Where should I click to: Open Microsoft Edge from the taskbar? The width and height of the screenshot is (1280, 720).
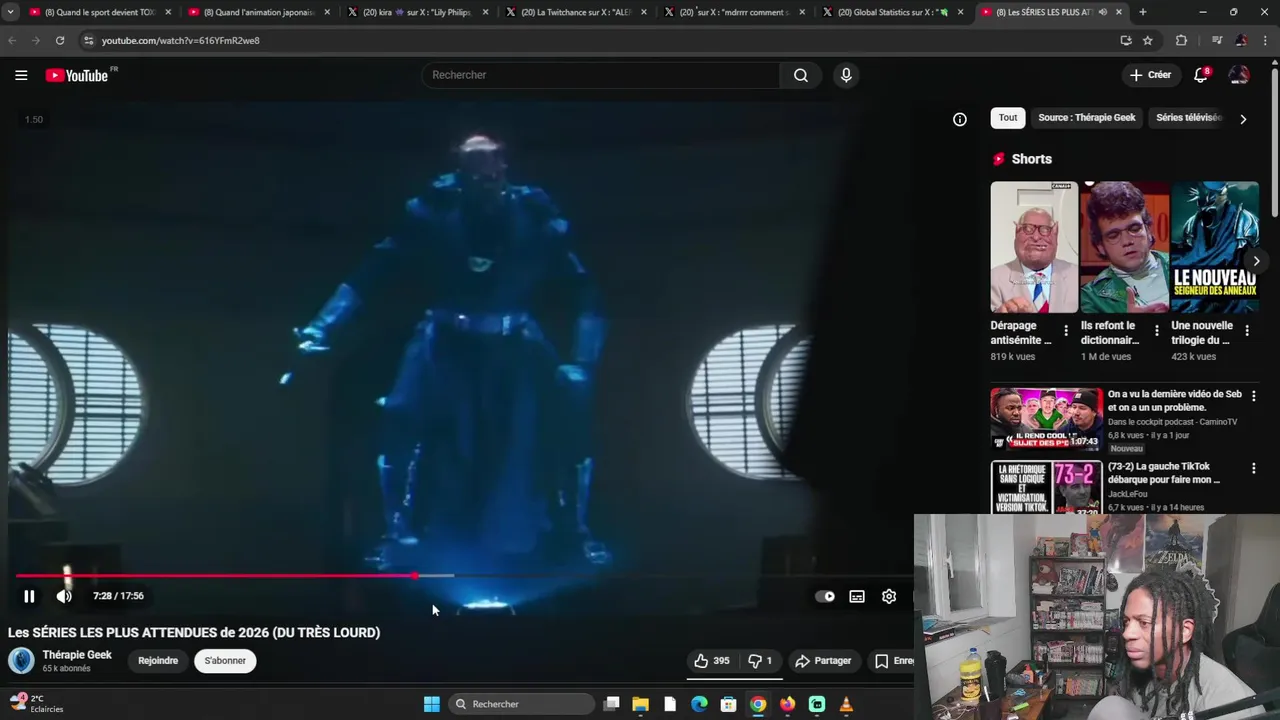(699, 704)
